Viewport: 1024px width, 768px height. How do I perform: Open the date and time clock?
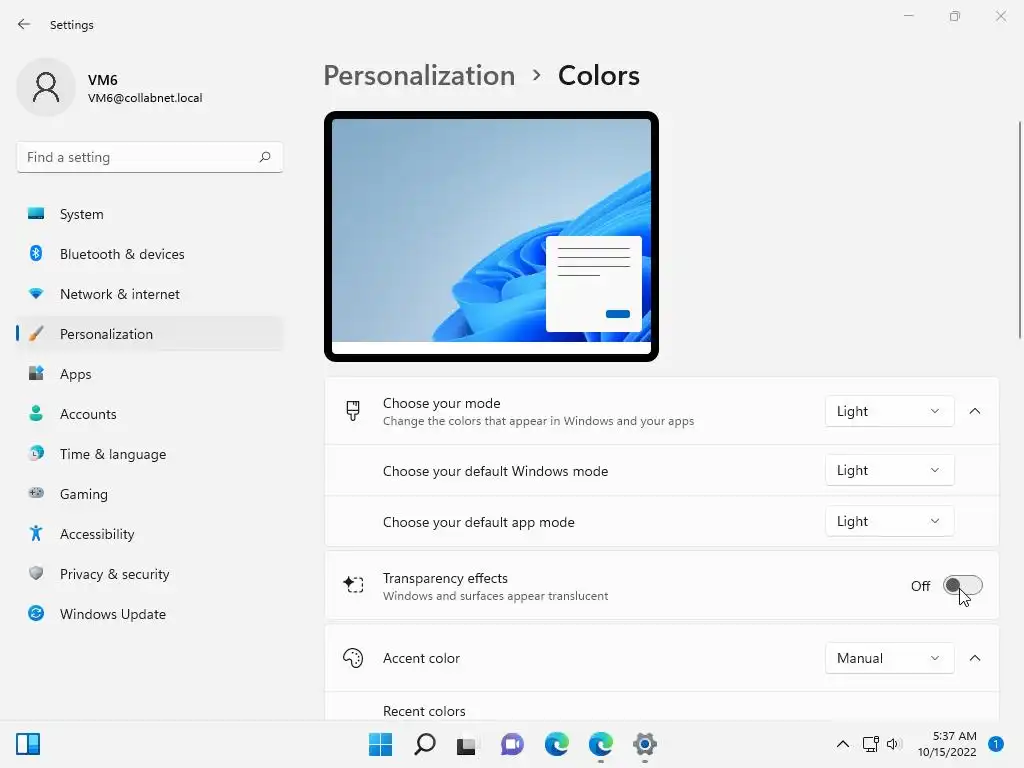point(947,744)
